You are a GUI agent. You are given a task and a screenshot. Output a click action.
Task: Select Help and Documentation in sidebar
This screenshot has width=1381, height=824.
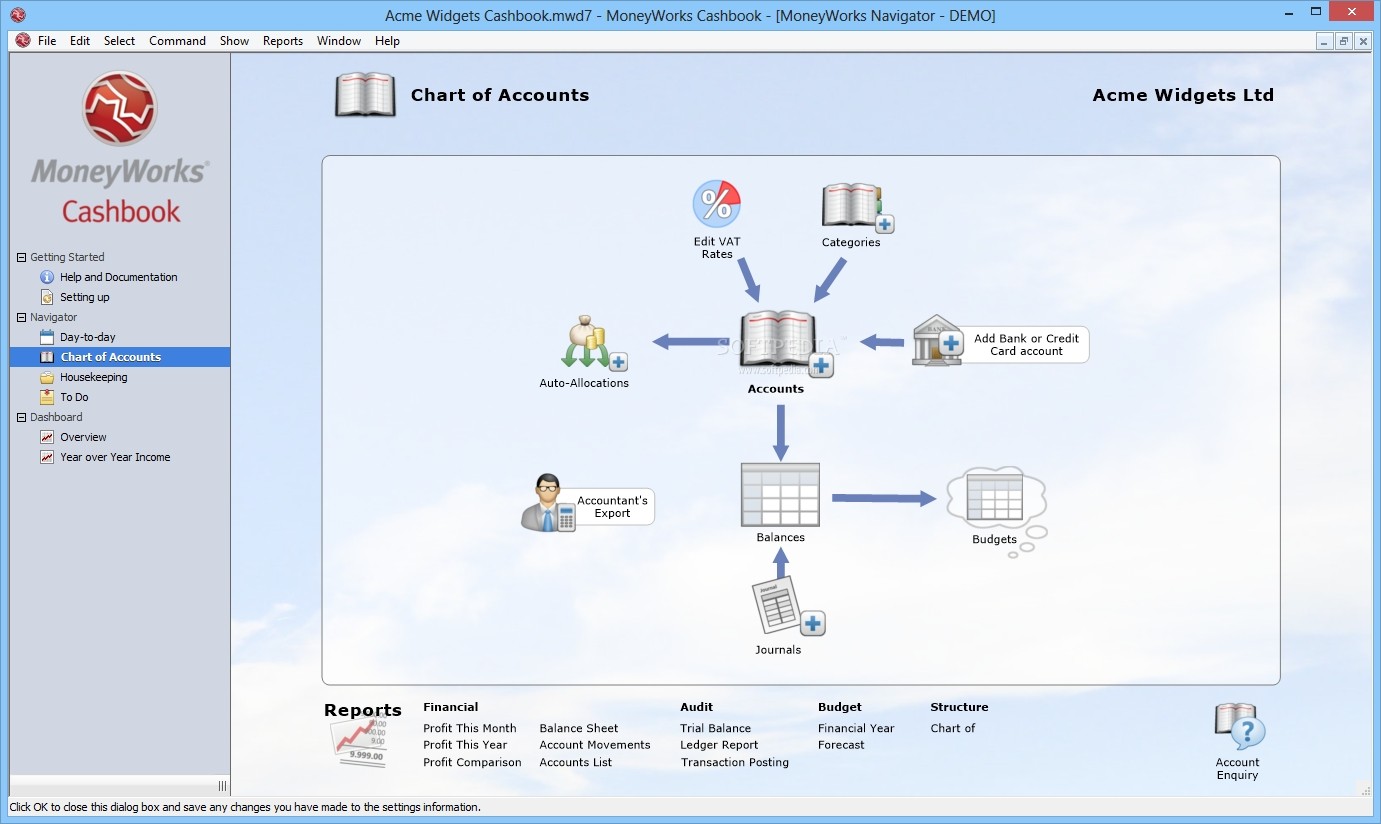[x=119, y=277]
